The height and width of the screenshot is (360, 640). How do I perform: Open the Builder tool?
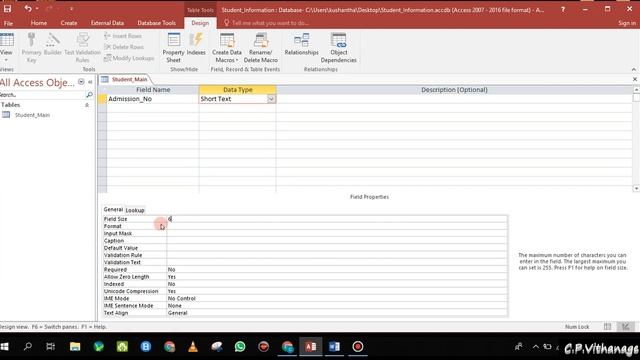click(53, 44)
